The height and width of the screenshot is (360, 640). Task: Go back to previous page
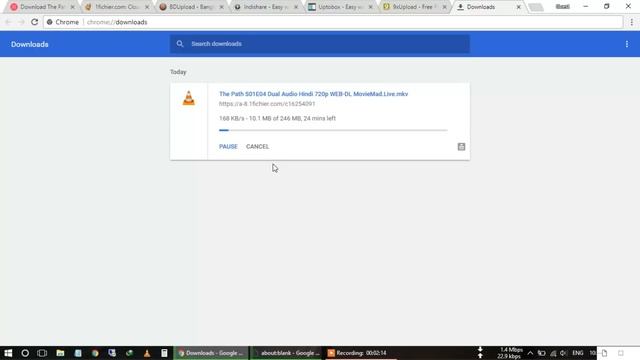[x=8, y=22]
